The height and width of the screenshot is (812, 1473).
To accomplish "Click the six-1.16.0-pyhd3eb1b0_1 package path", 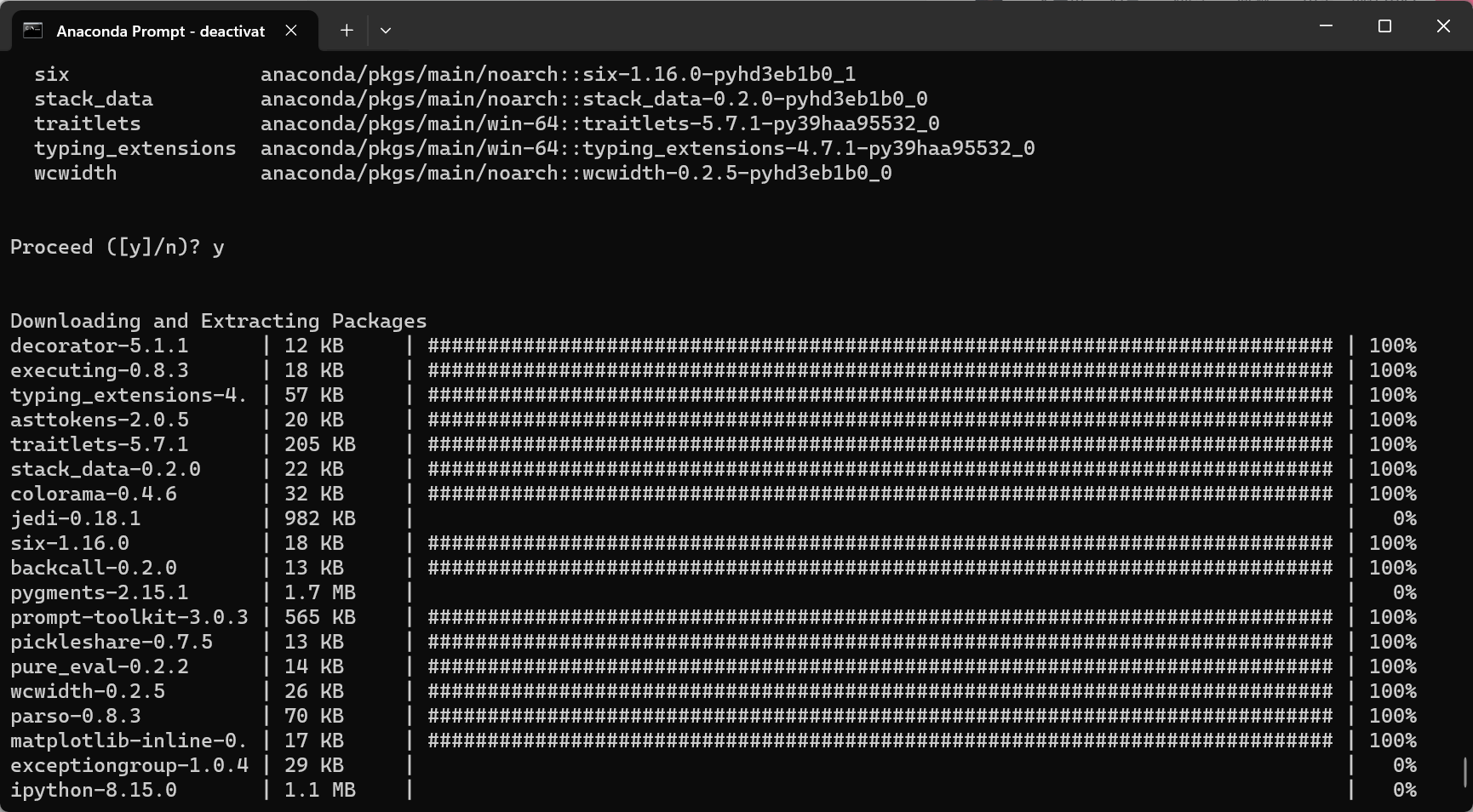I will pos(559,75).
